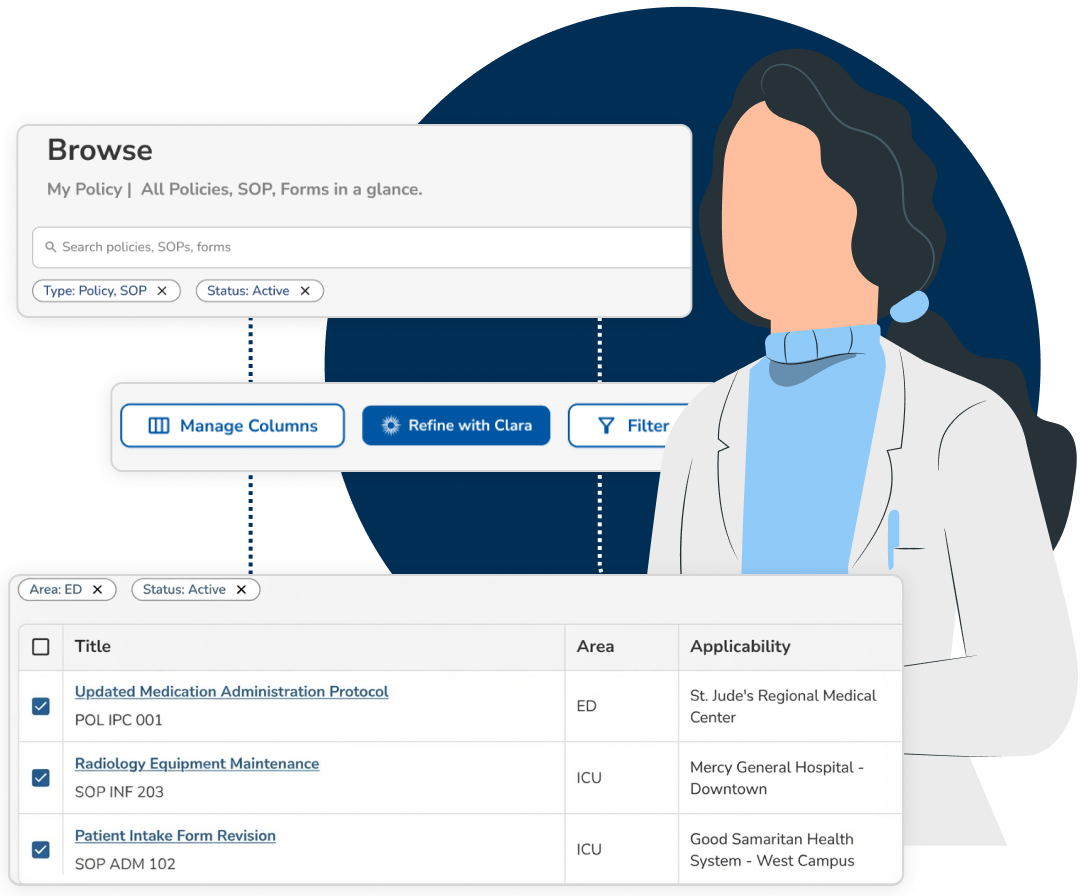Click the Area: ED chip label
Screen dimensions: 1084x896
(55, 590)
